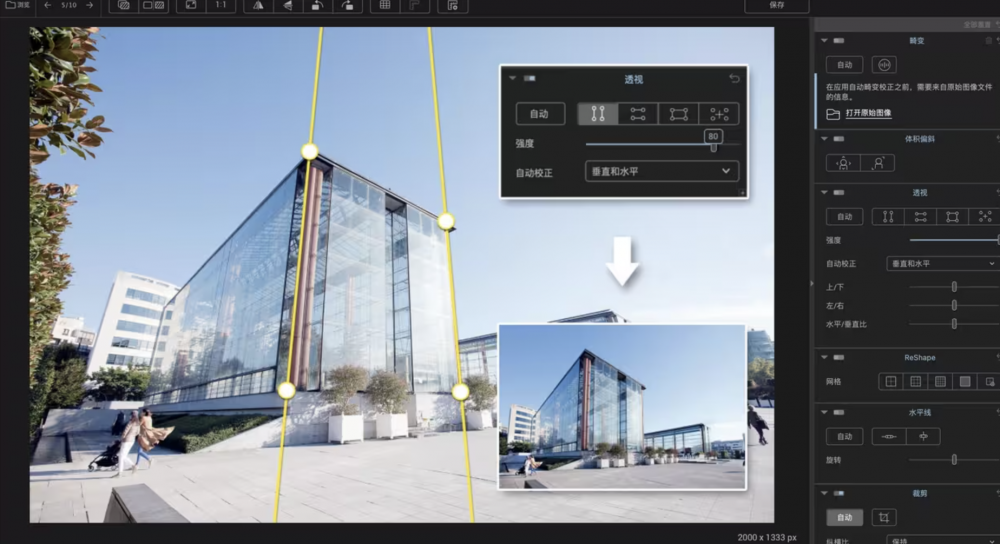This screenshot has width=1000, height=544.
Task: Rotate the image left
Action: coord(317,4)
